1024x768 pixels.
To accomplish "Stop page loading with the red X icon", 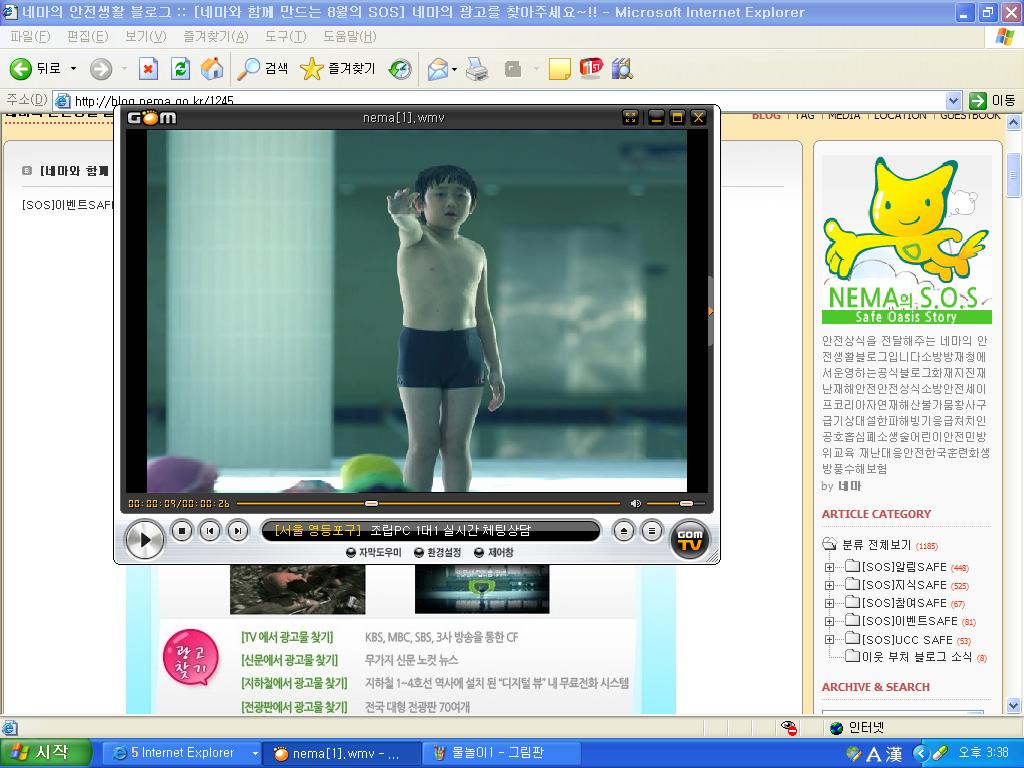I will click(148, 69).
